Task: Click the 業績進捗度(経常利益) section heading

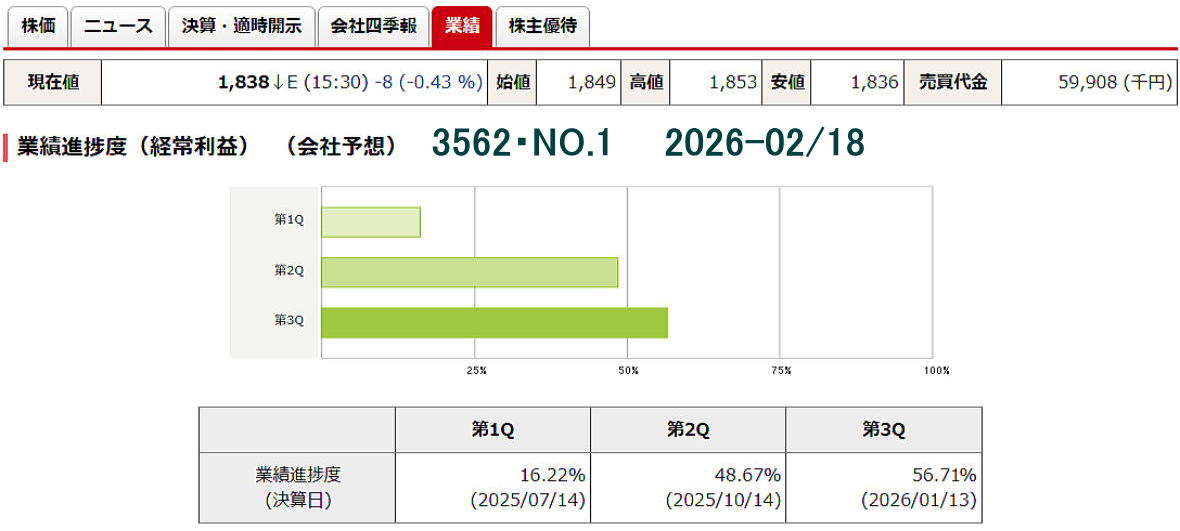Action: (133, 146)
